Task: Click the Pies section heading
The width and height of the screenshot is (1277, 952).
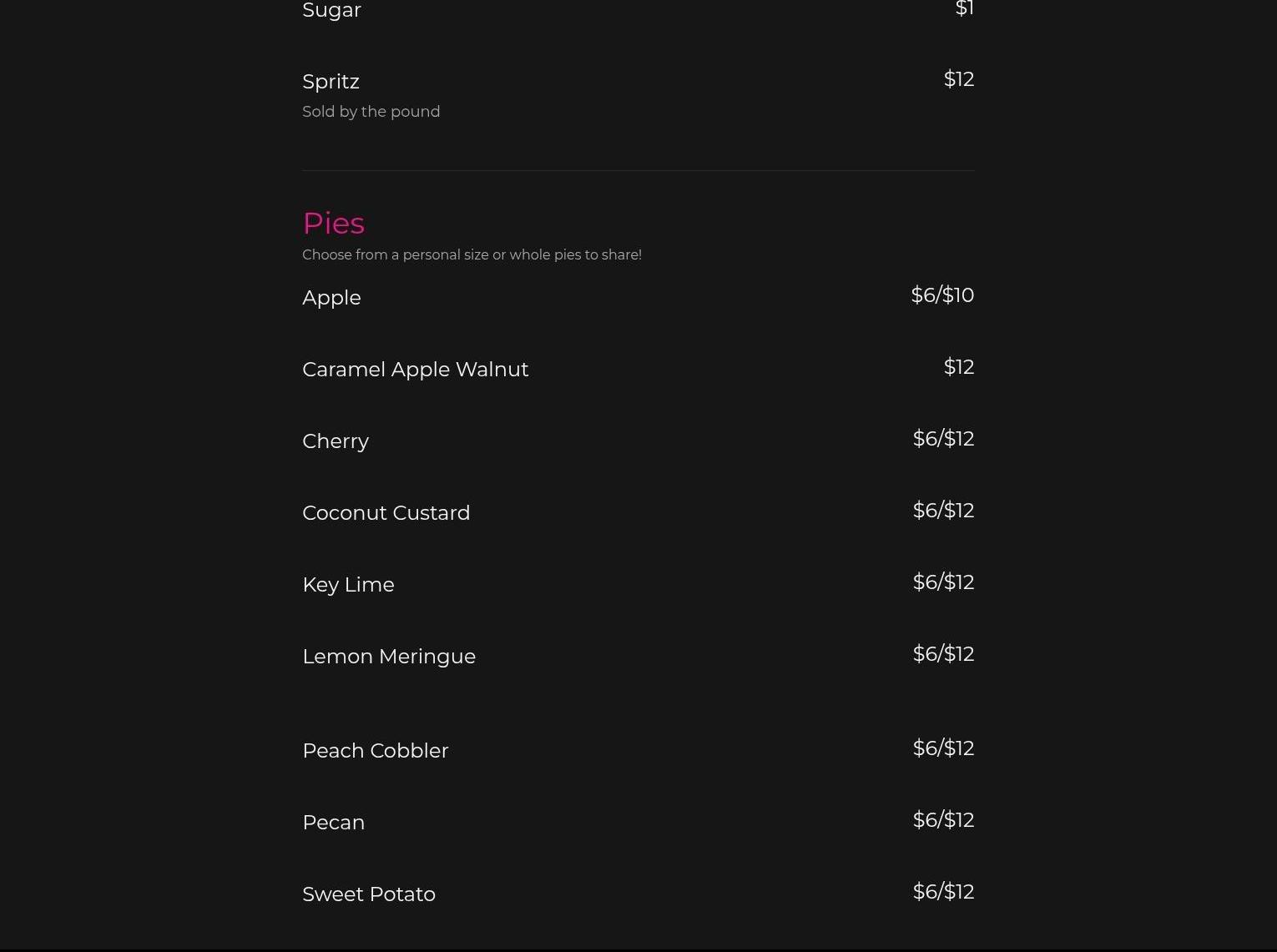Action: pos(333,224)
